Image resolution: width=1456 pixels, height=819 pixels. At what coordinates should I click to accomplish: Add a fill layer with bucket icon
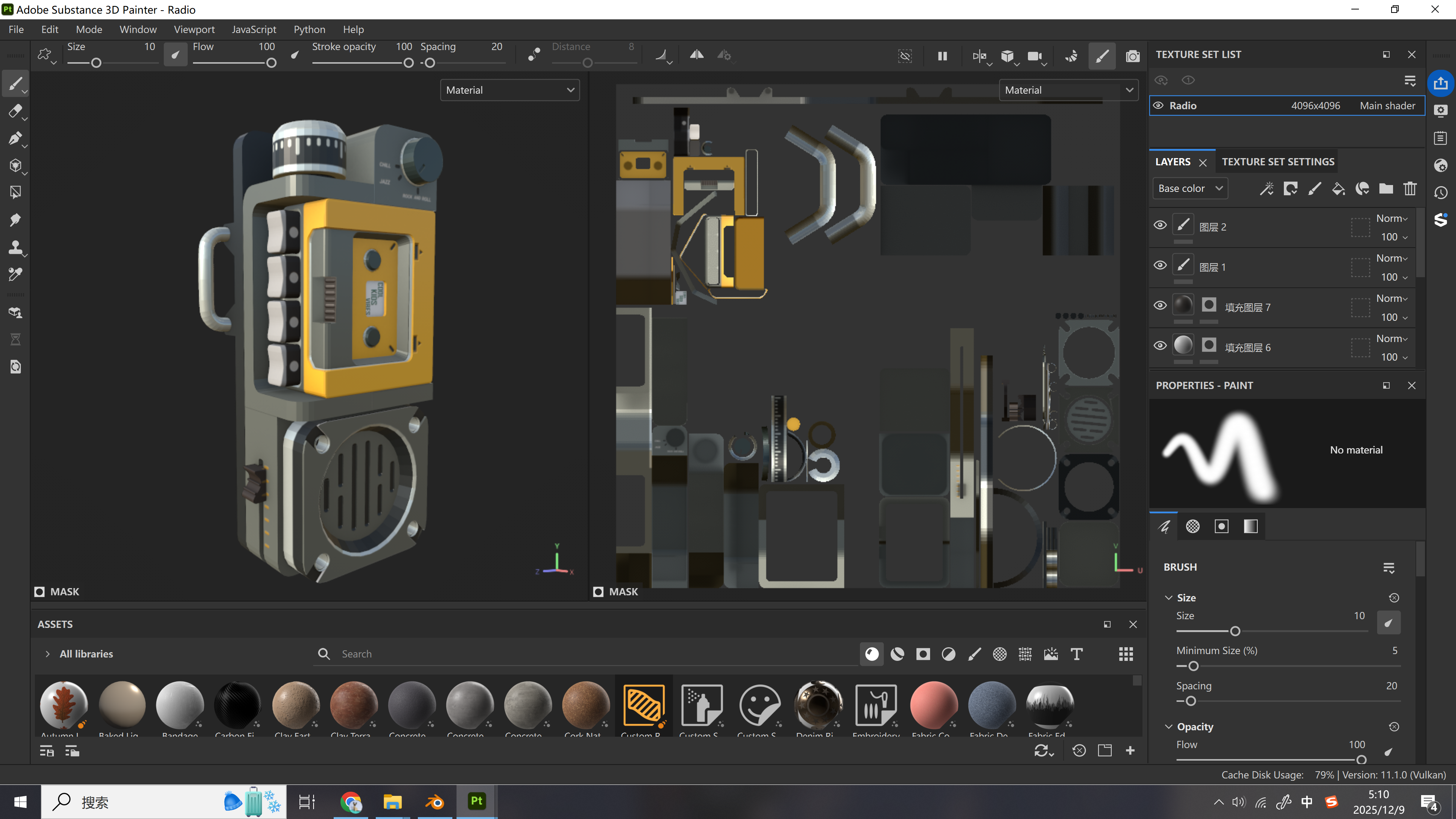[x=1338, y=188]
